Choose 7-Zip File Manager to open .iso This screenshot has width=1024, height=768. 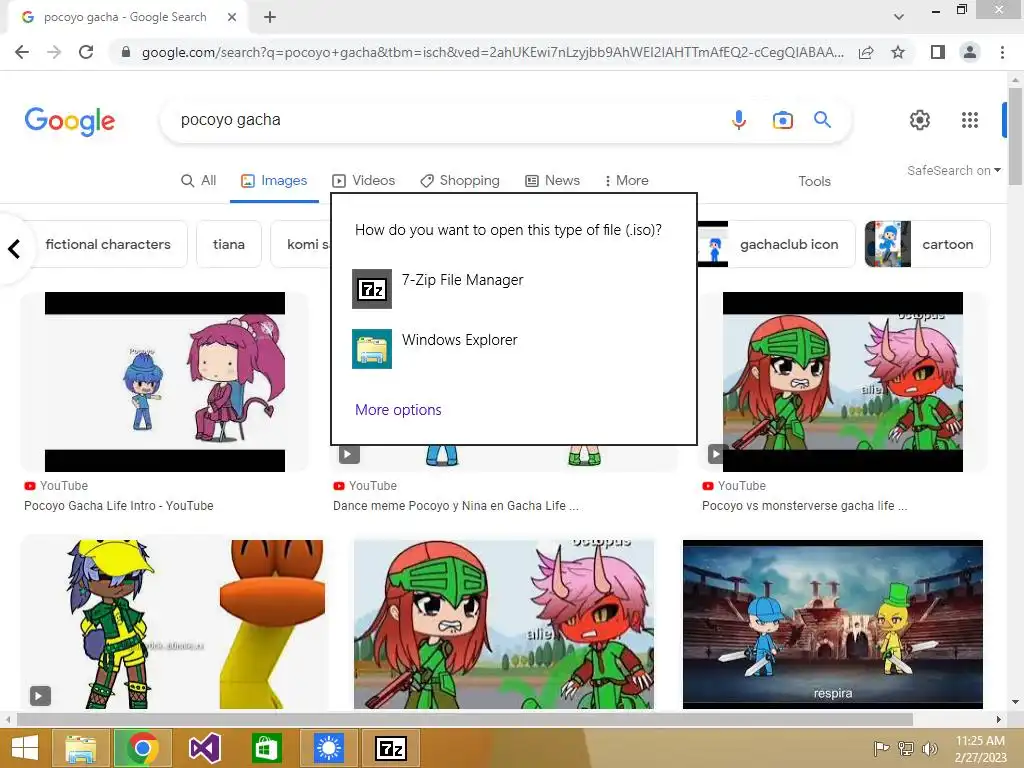point(514,289)
